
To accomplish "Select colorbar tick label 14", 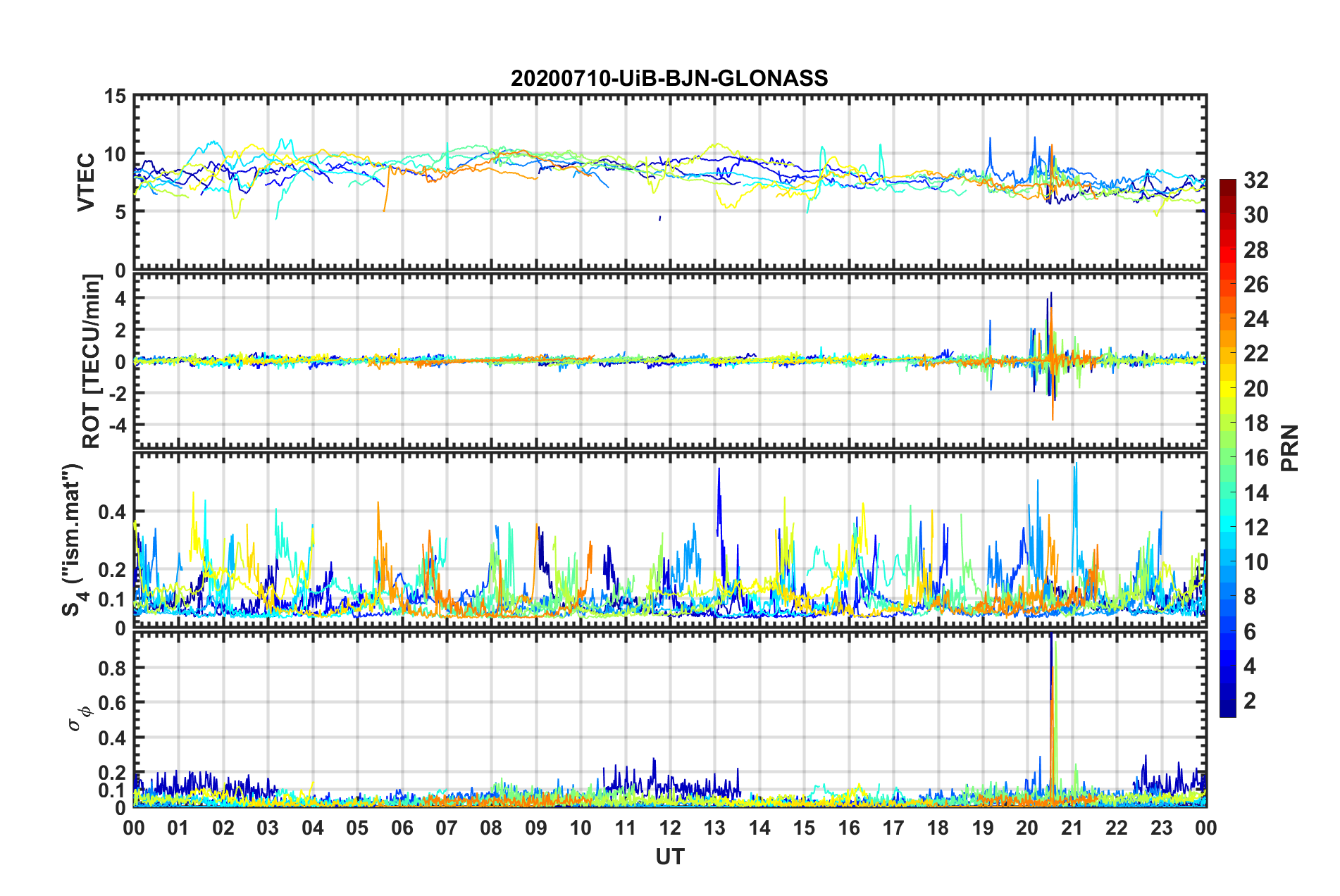I will point(1255,492).
